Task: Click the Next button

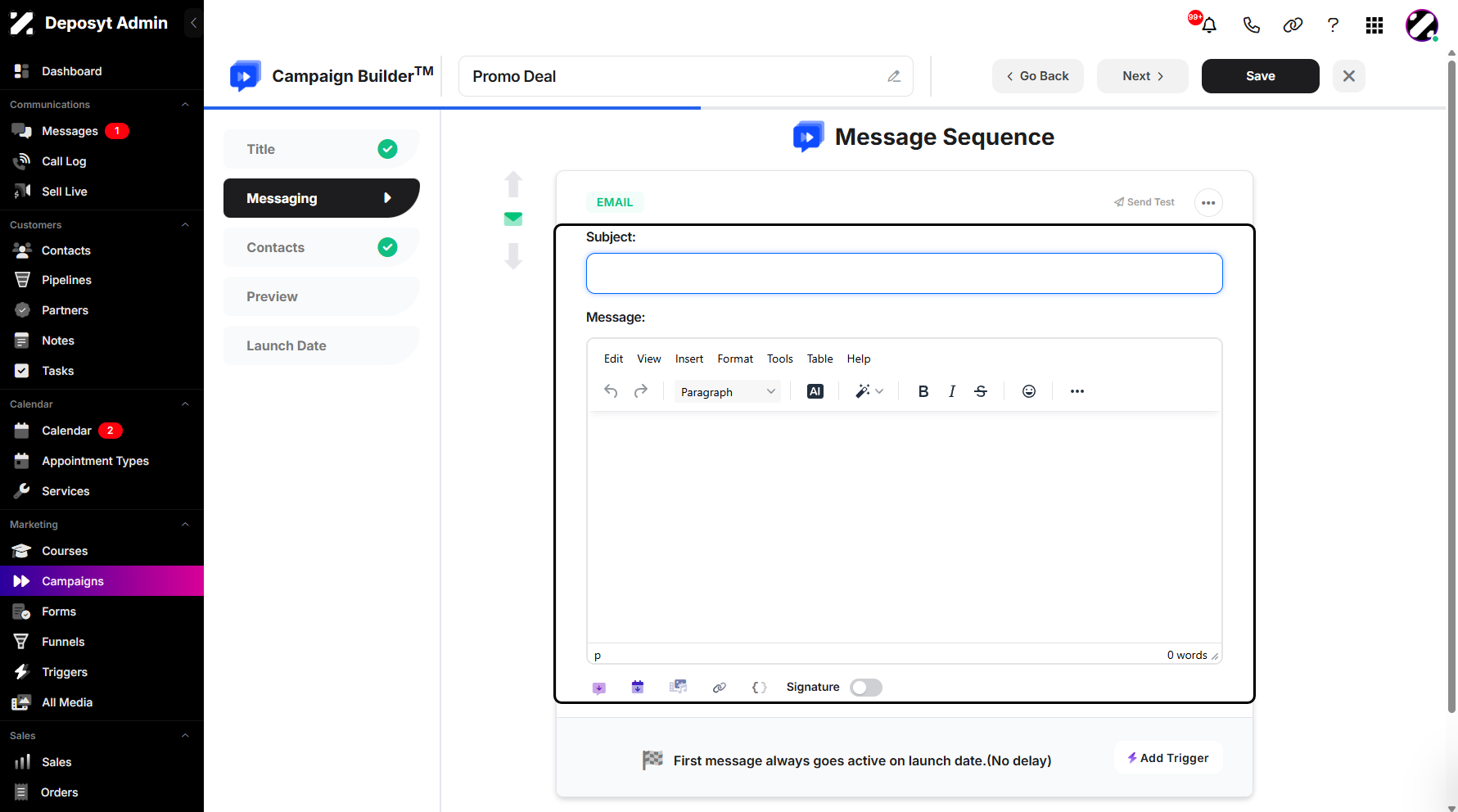Action: pos(1143,76)
